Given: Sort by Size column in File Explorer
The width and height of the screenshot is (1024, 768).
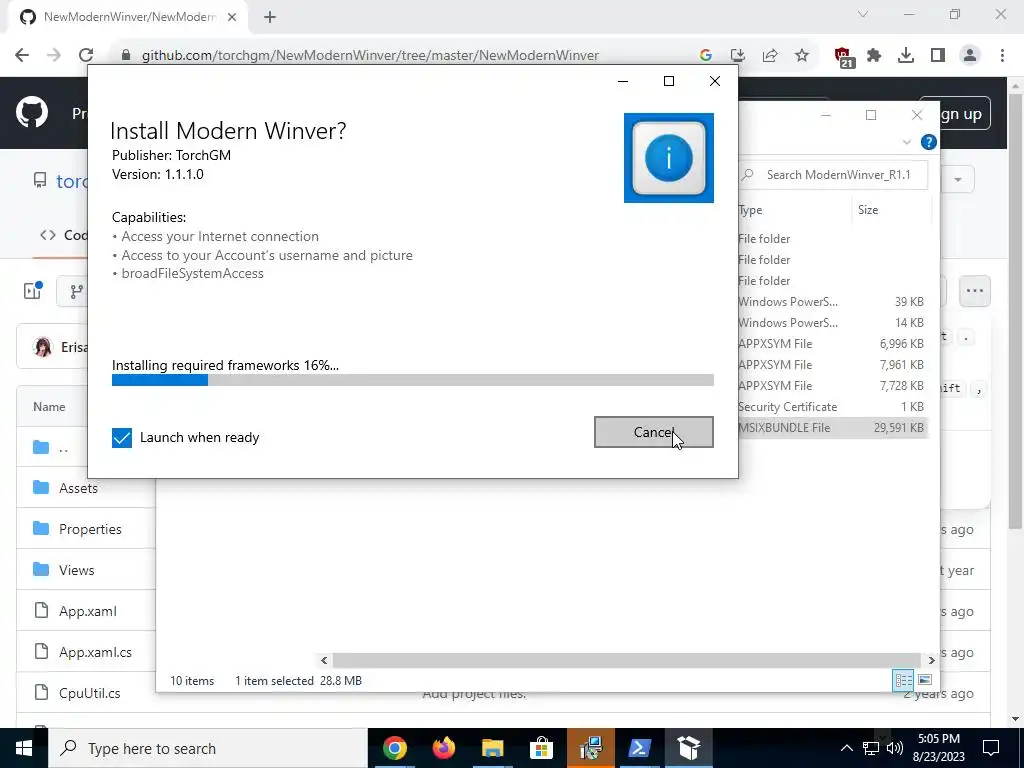Looking at the screenshot, I should click(x=891, y=210).
